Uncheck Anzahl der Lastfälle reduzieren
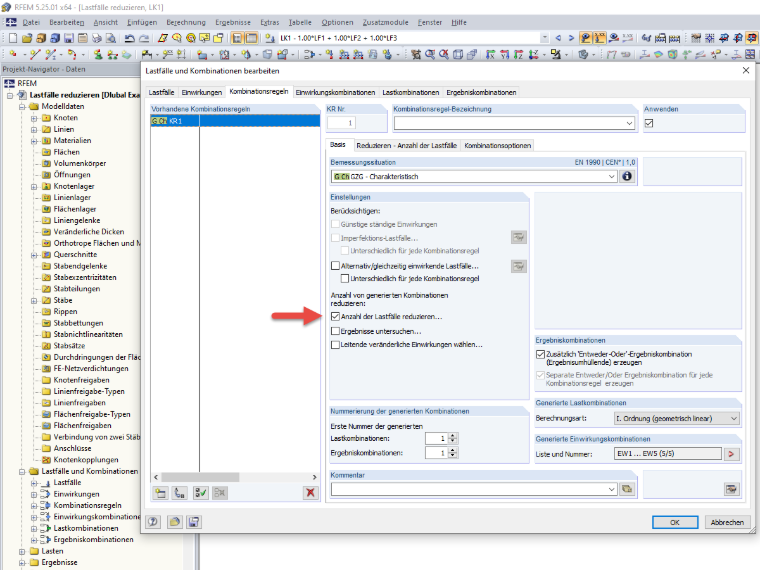760x570 pixels. coord(335,317)
